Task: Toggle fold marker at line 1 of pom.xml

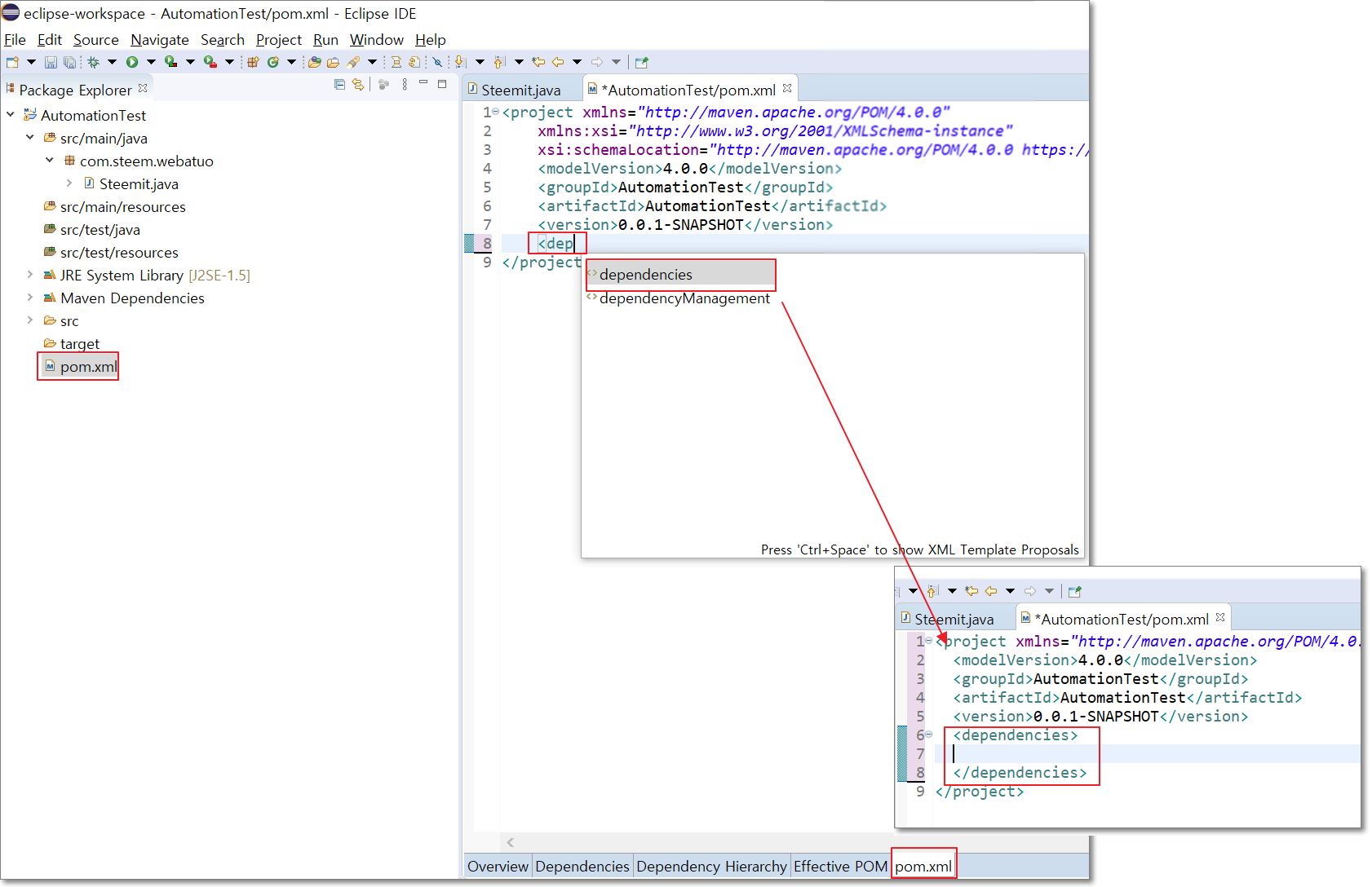Action: point(496,112)
